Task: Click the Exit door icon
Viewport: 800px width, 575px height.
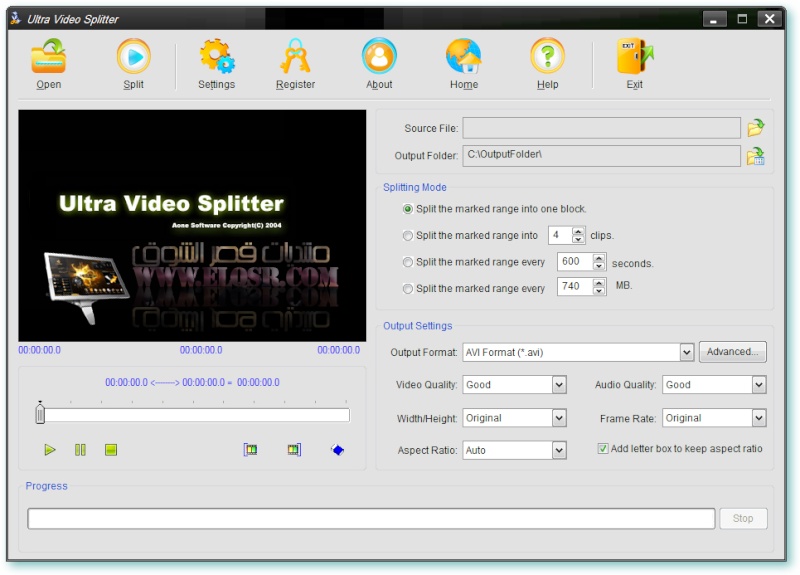Action: 635,56
